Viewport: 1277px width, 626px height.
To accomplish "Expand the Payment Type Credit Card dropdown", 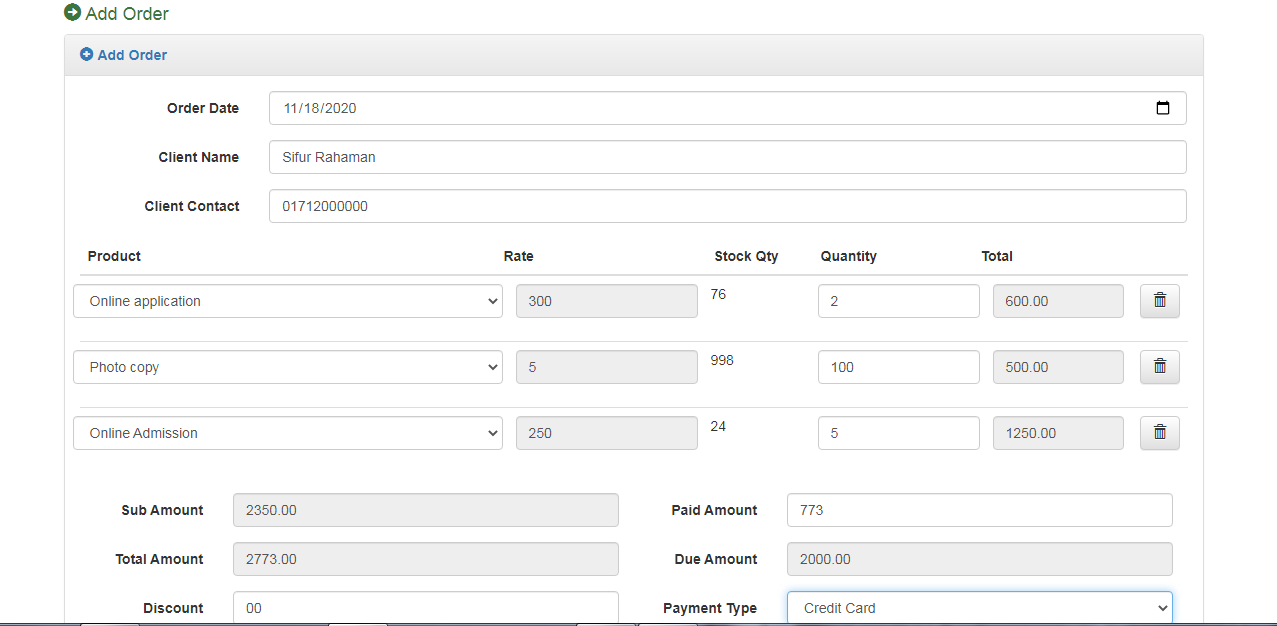I will [x=979, y=608].
